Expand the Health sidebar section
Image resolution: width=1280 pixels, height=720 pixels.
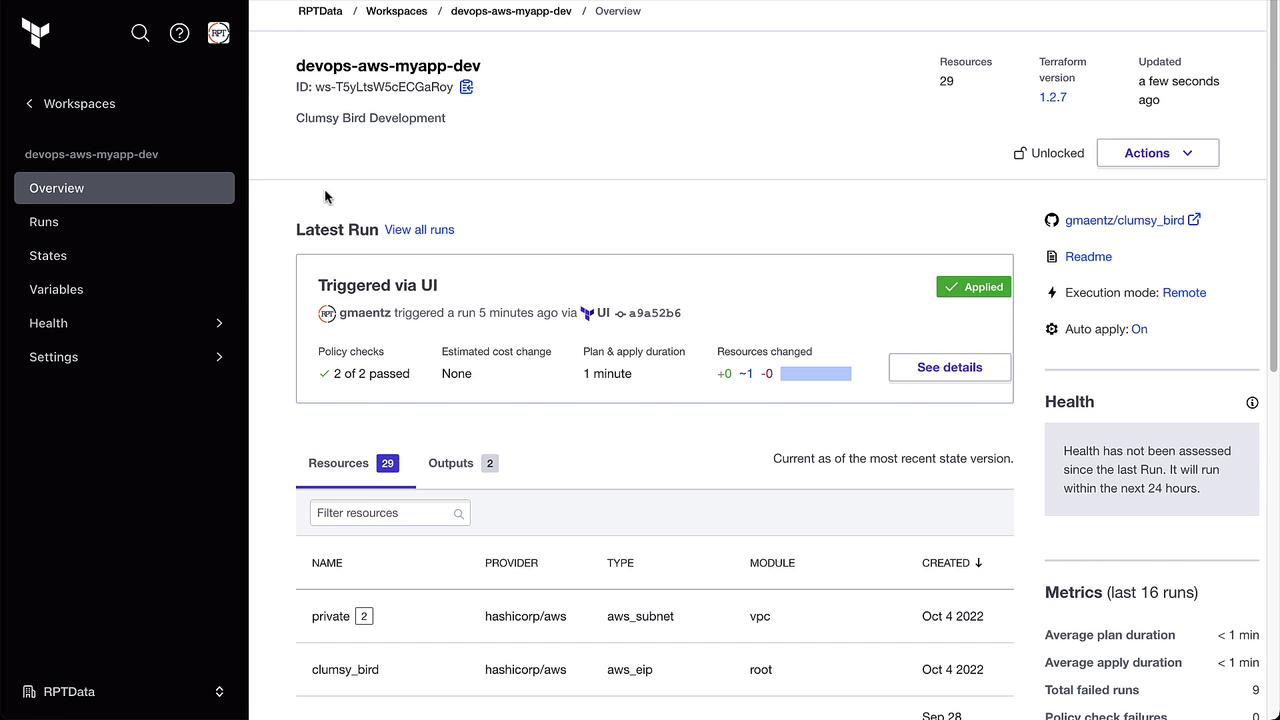point(219,323)
